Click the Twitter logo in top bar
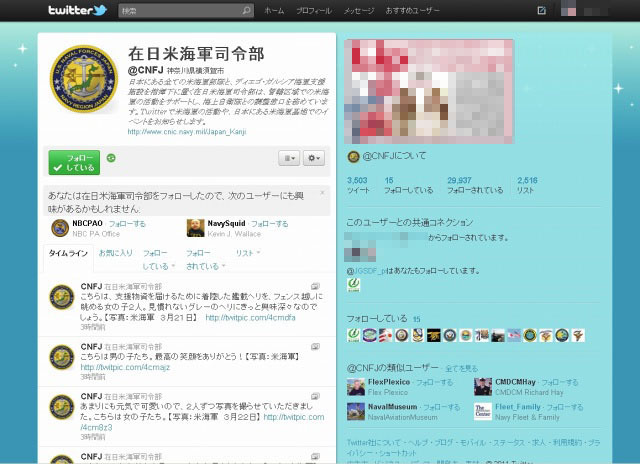This screenshot has width=640, height=464. coord(78,10)
